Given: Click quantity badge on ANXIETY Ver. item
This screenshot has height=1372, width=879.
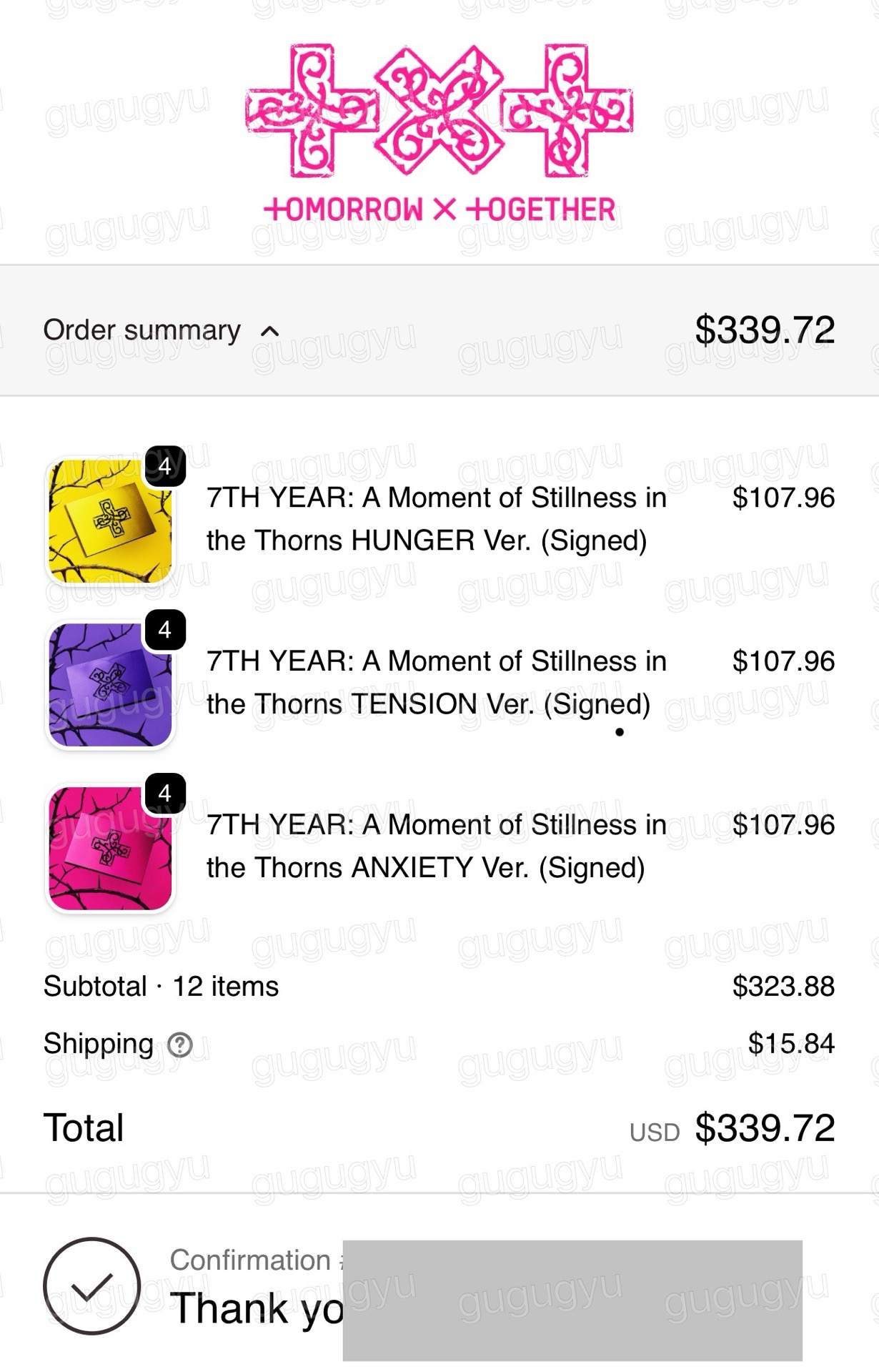Looking at the screenshot, I should tap(165, 794).
